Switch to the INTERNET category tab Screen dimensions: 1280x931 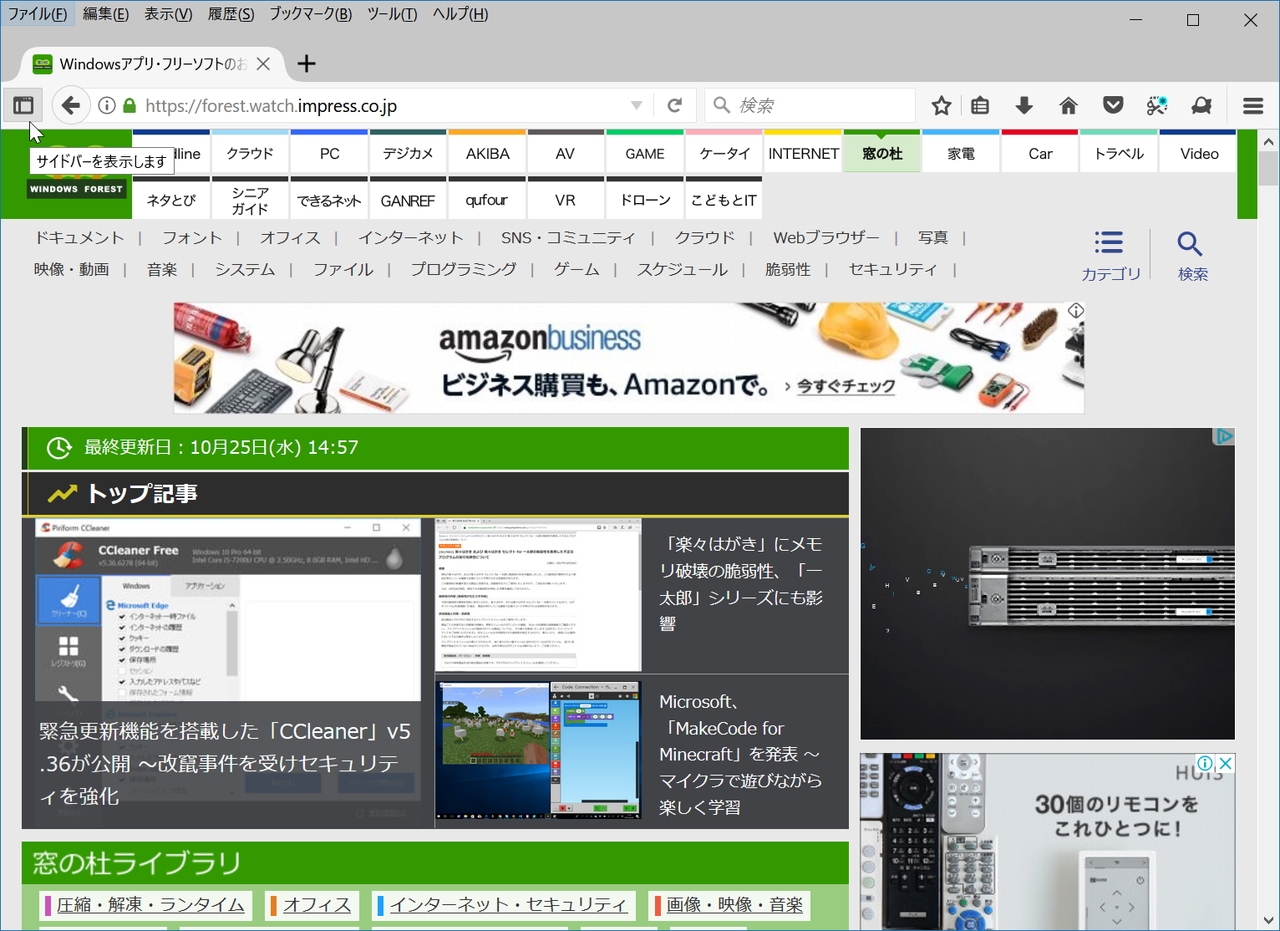click(x=802, y=152)
